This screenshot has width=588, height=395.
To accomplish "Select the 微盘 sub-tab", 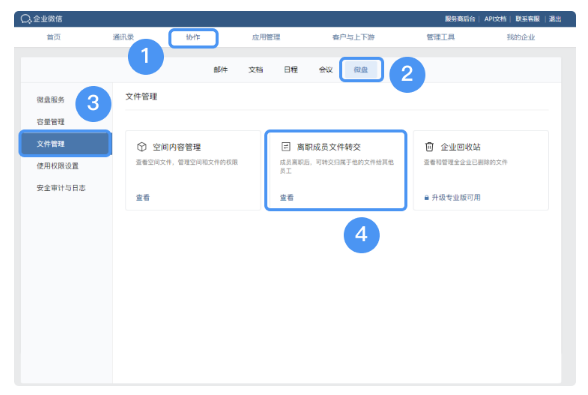I will 361,69.
